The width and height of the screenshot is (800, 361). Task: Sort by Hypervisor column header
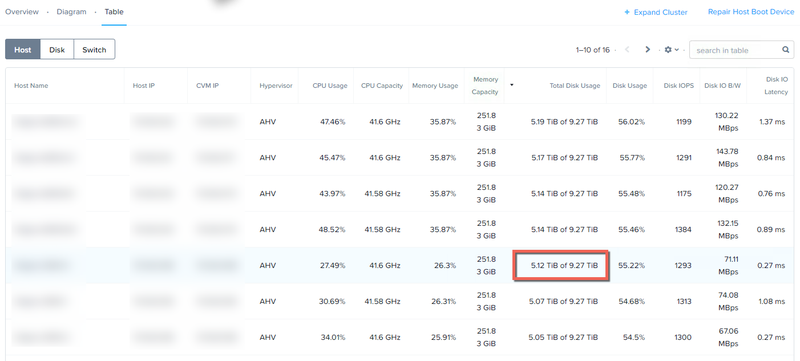tap(276, 86)
